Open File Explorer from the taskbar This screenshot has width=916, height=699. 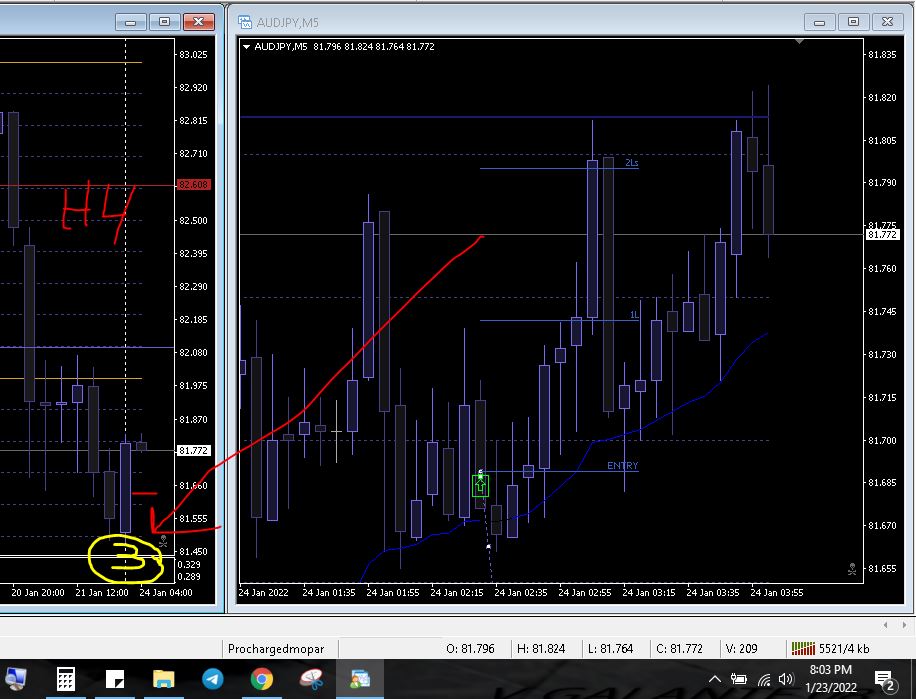(164, 679)
